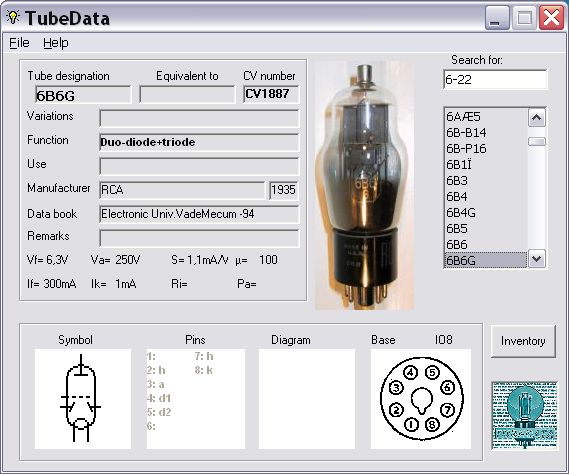Click the list scroll up arrow
This screenshot has height=474, width=569.
coord(537,118)
